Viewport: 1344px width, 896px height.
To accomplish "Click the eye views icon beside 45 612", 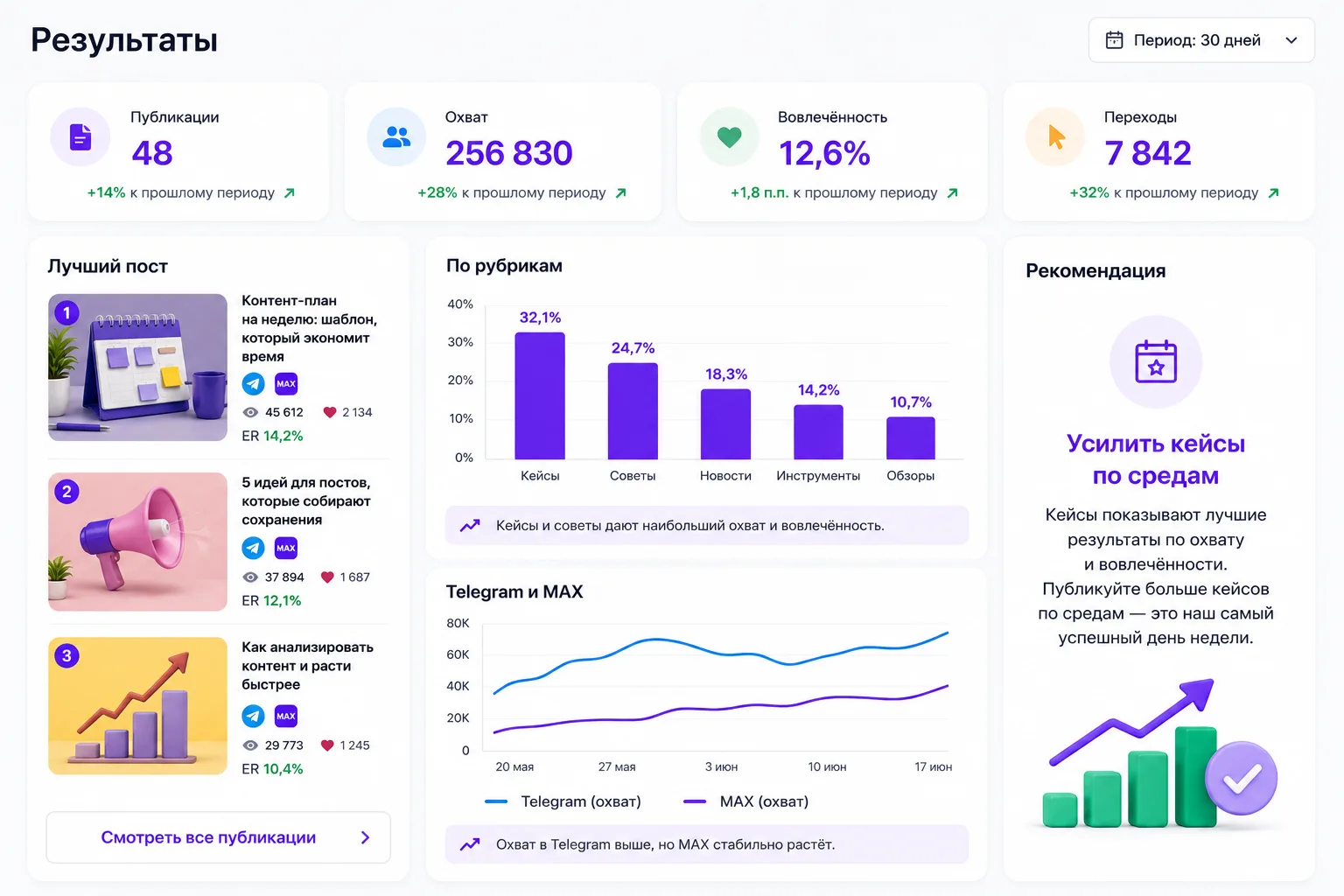I will pyautogui.click(x=250, y=413).
